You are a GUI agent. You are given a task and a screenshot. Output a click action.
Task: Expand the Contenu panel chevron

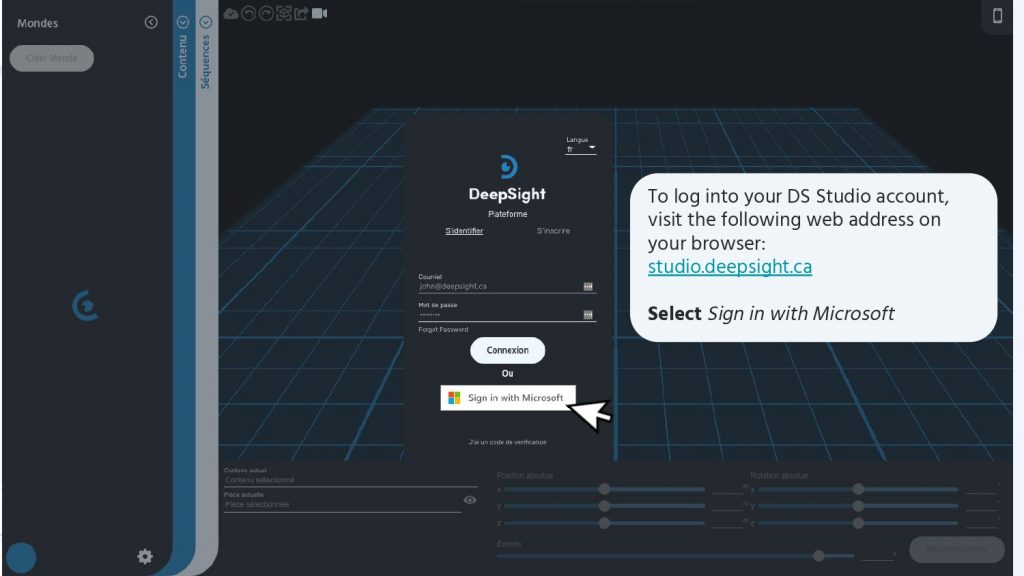pos(183,22)
